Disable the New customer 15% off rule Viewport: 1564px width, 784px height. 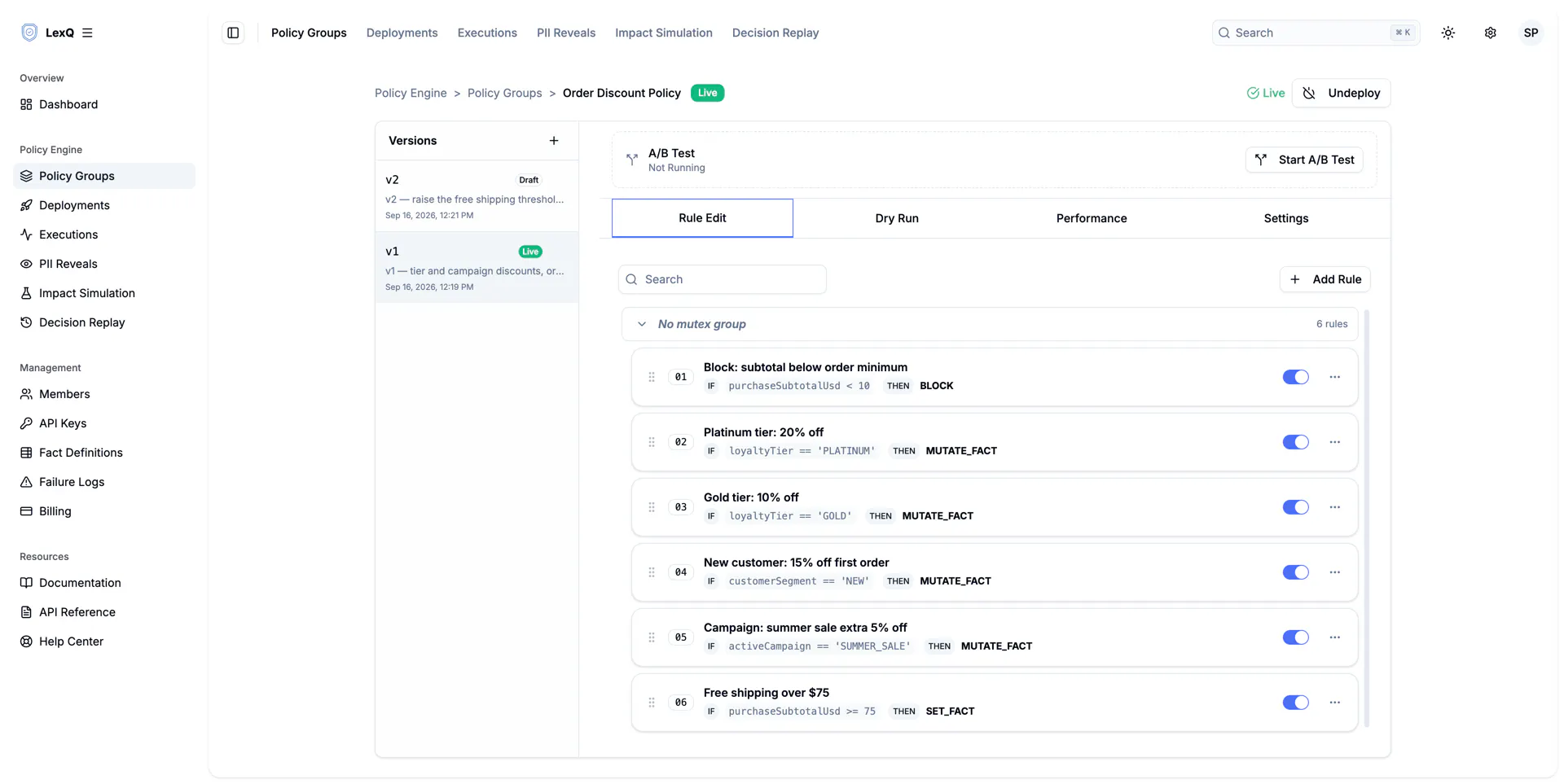(x=1295, y=572)
